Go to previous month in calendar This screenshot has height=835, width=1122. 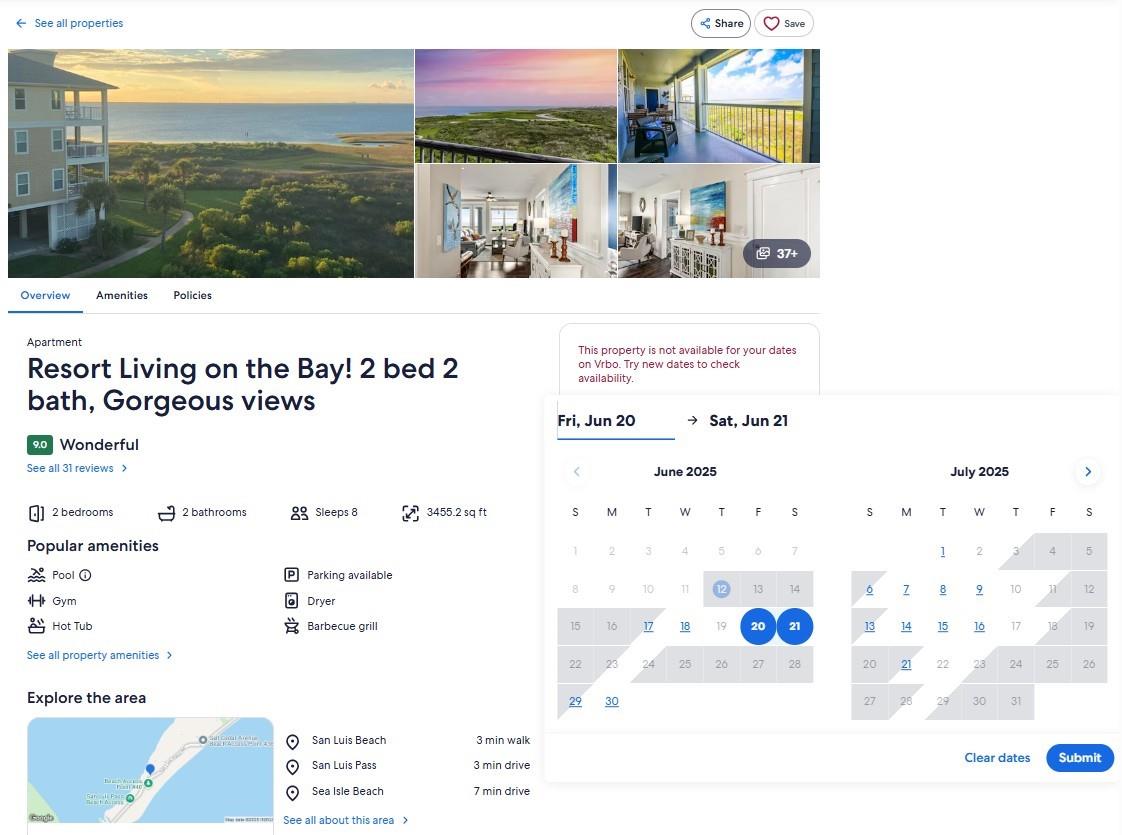click(576, 472)
